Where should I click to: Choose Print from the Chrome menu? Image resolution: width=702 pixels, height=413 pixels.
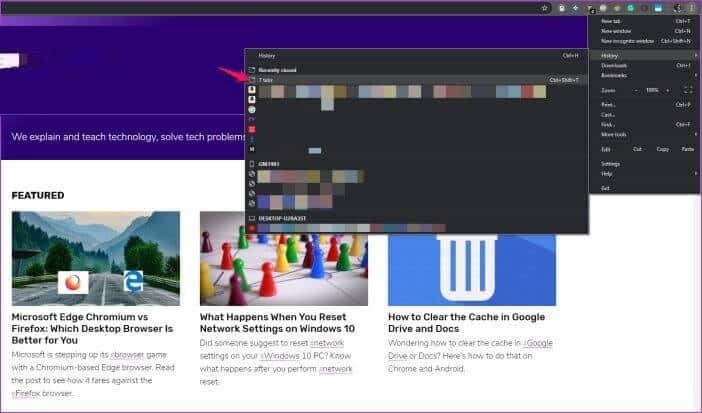(644, 105)
